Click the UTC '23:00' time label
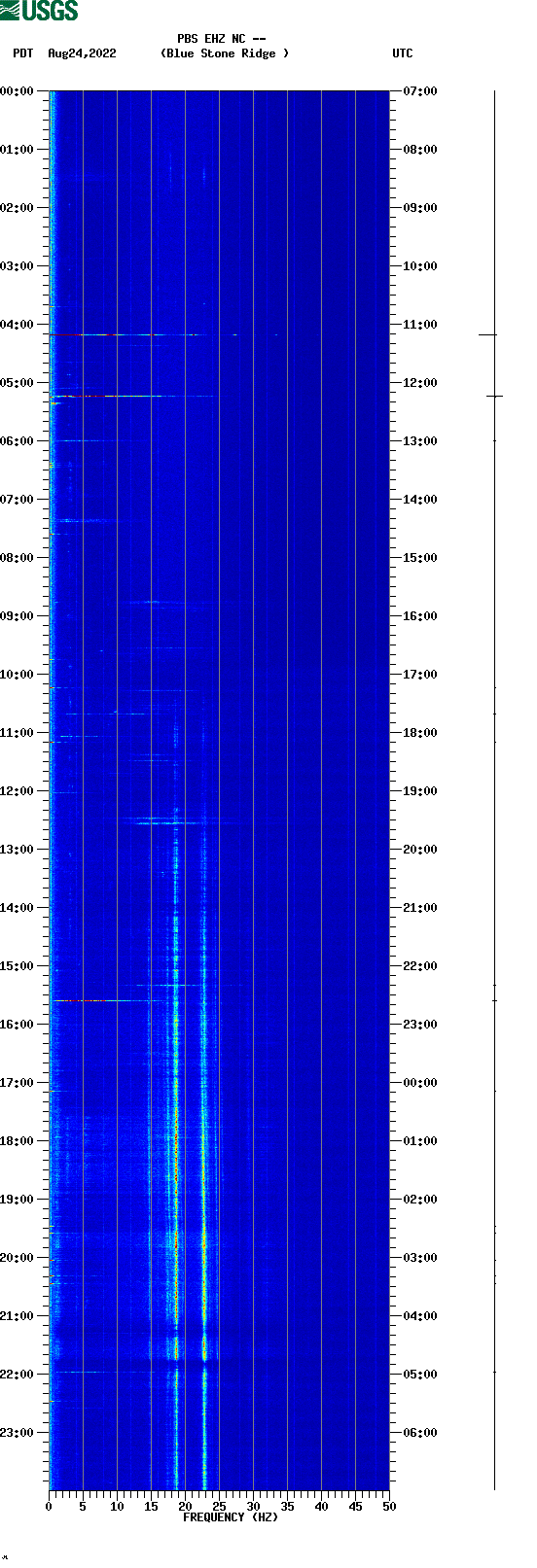 420,1025
